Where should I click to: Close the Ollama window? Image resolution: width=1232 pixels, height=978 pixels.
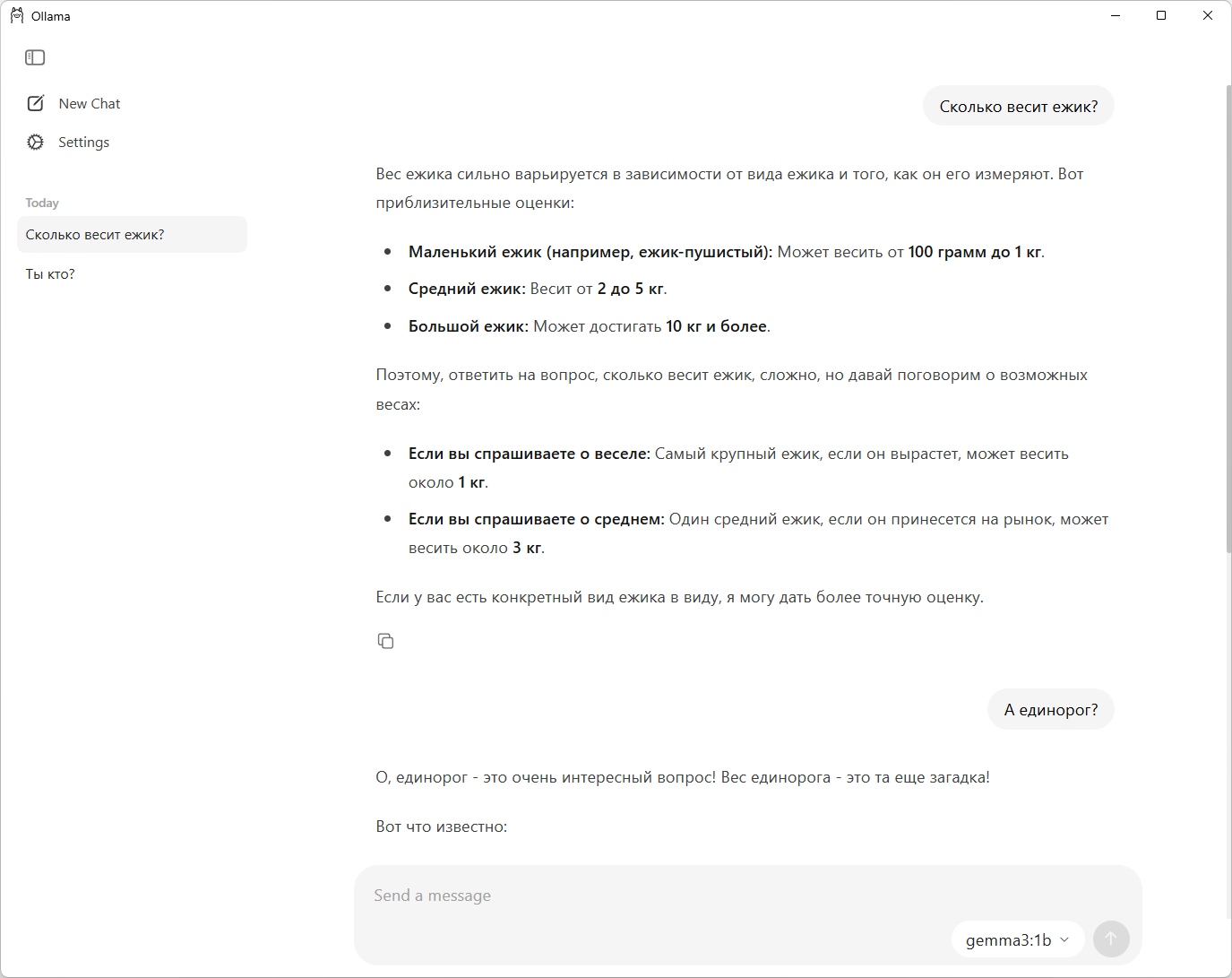1208,15
